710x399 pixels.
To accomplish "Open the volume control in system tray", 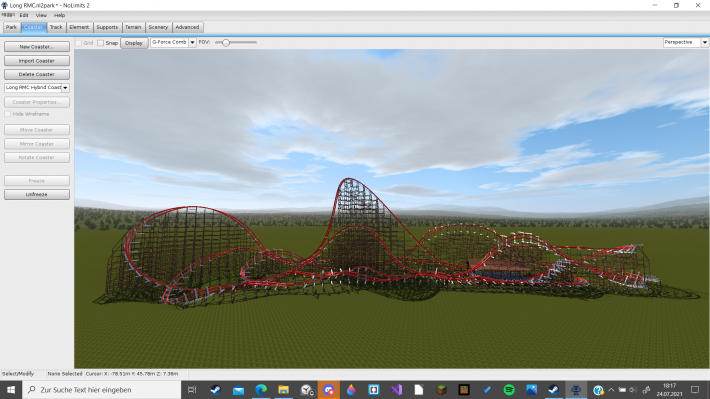I will click(x=633, y=389).
